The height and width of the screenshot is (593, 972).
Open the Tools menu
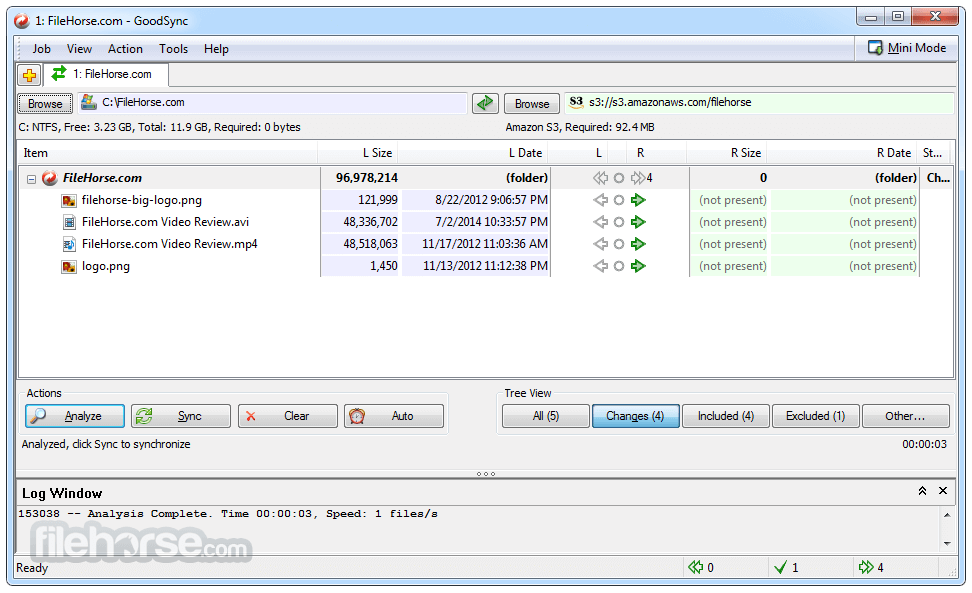(x=173, y=49)
